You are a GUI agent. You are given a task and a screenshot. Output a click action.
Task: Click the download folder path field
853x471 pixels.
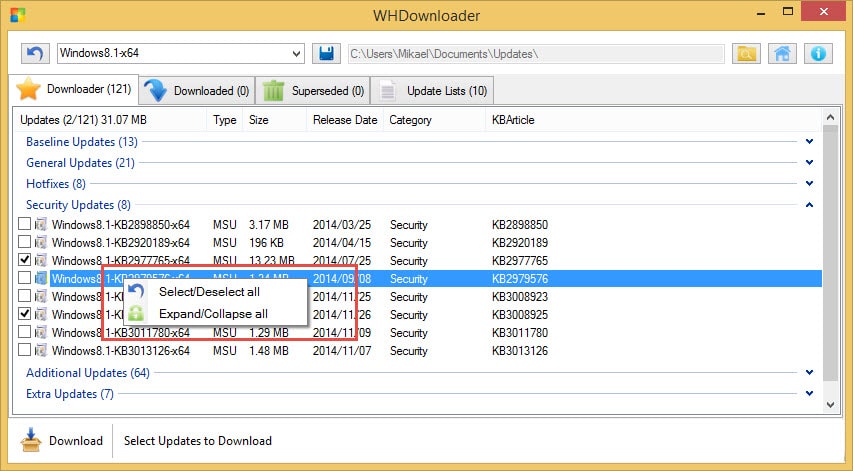(x=536, y=54)
